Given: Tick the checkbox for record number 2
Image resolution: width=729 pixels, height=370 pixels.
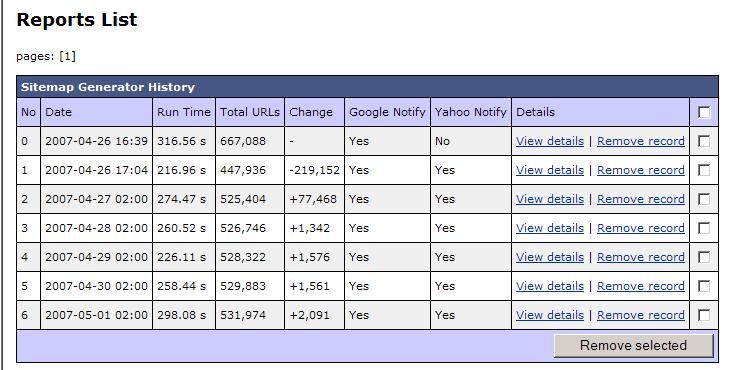Looking at the screenshot, I should 704,199.
